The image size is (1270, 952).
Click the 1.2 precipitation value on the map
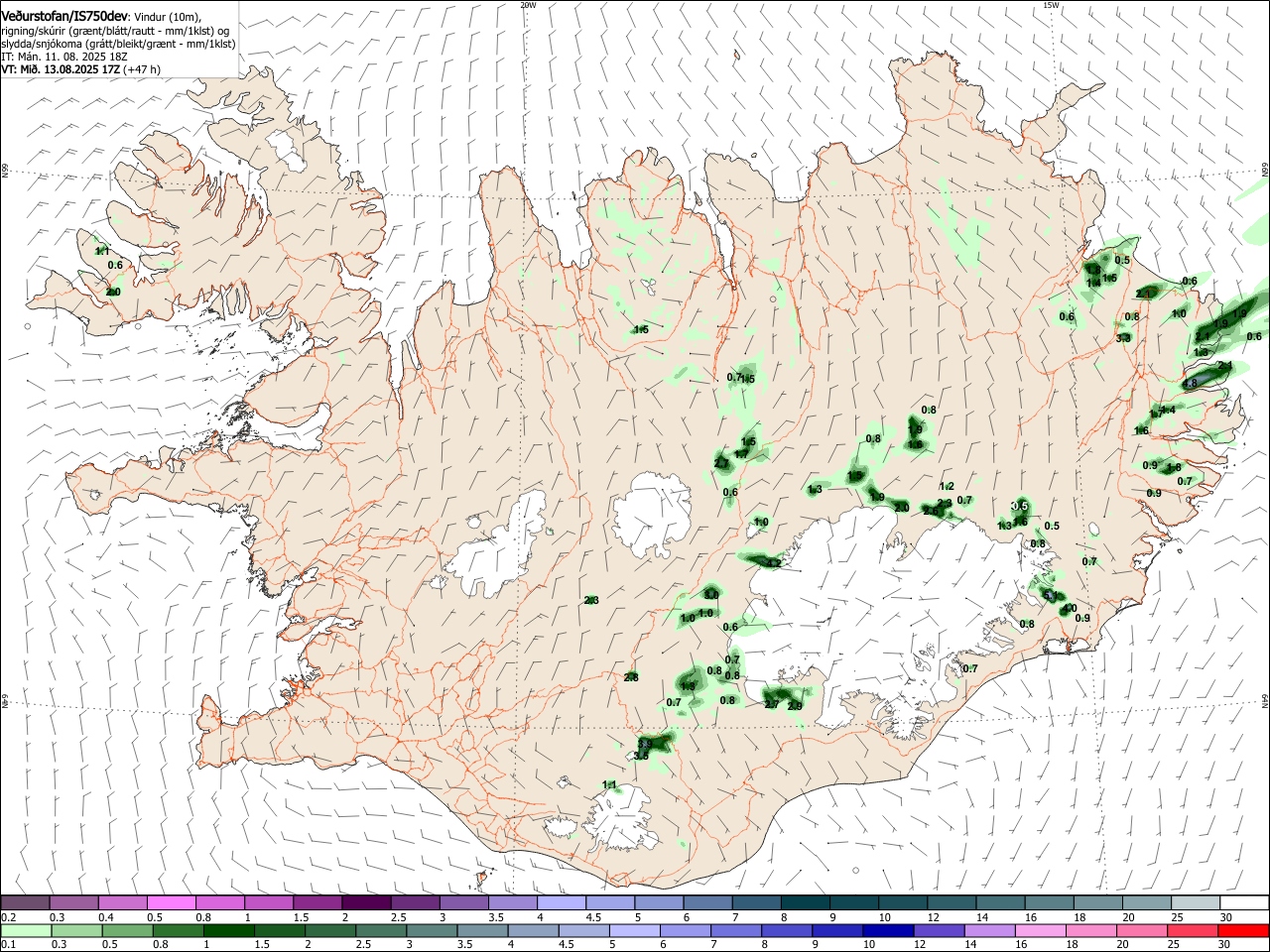947,486
